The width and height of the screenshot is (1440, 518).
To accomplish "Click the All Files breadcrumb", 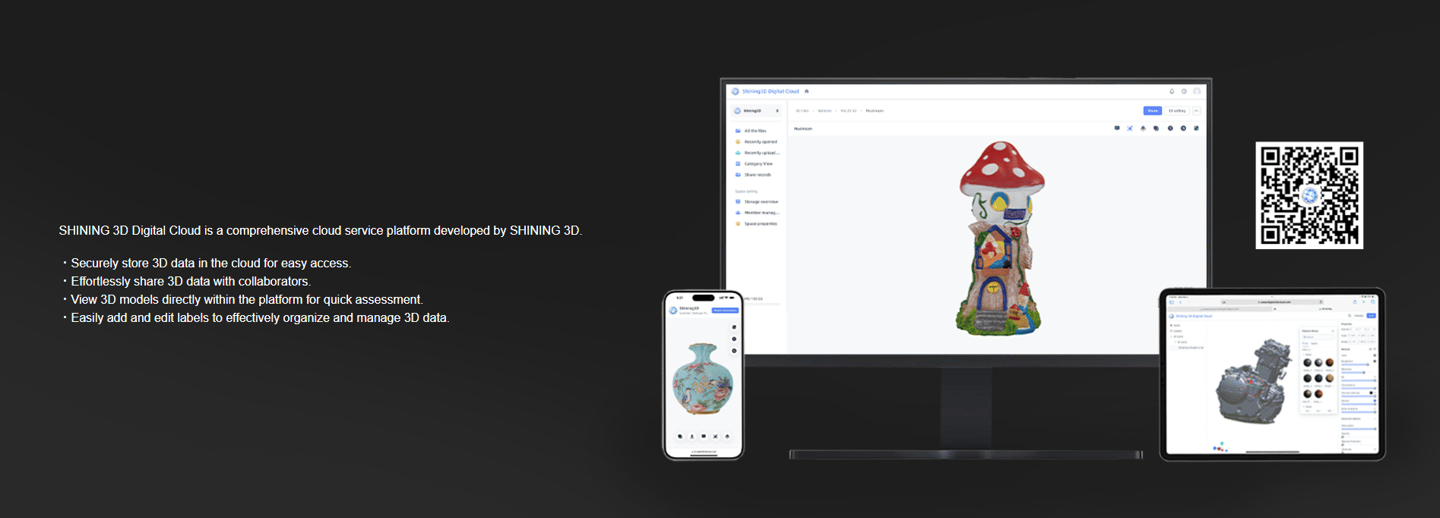I will tap(802, 111).
